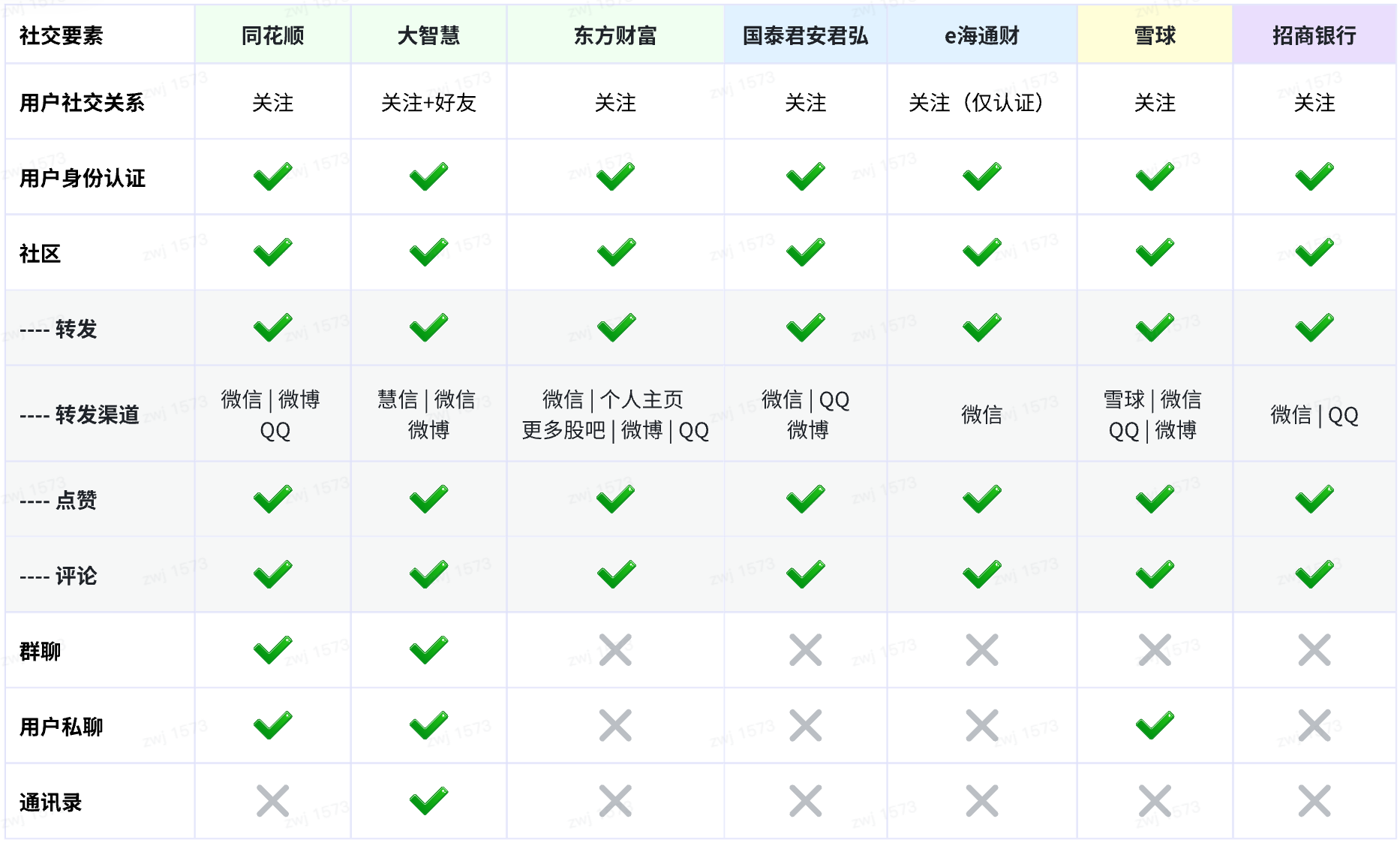Click the 国泰君安君弘 header cell

point(805,35)
